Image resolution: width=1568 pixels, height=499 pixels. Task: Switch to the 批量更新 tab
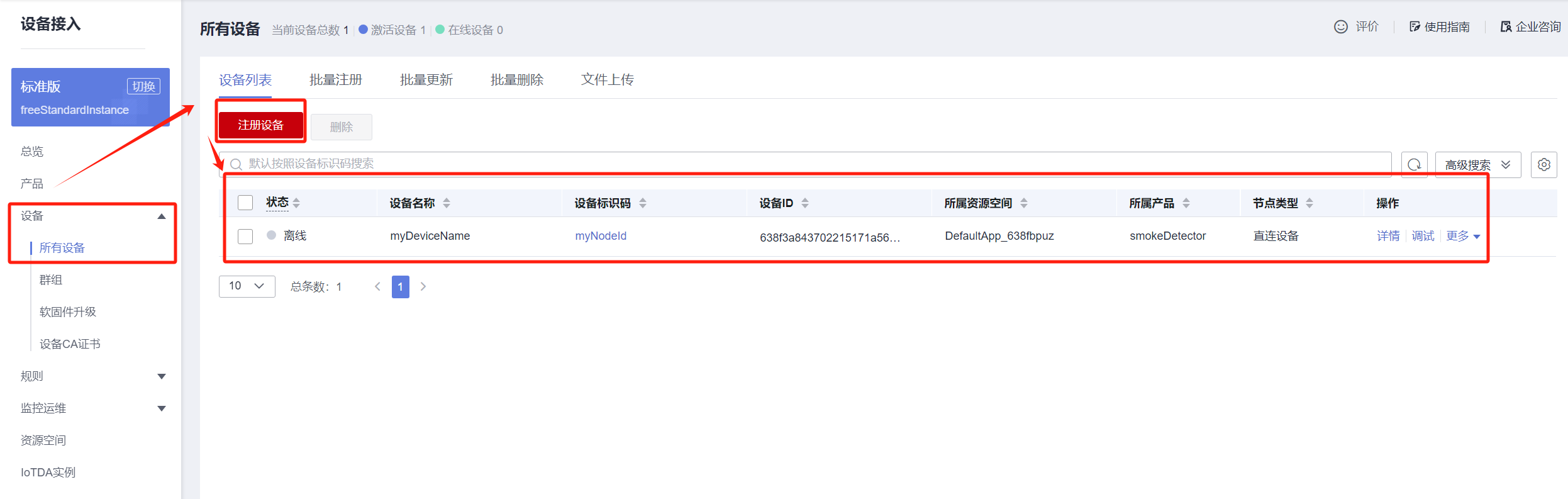[x=426, y=80]
